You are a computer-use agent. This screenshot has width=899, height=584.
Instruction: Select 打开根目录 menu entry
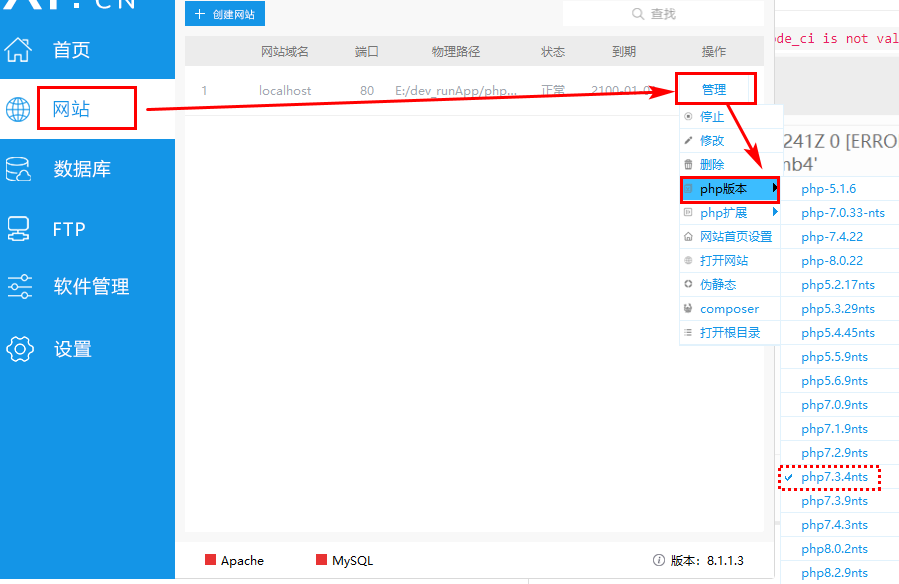[x=730, y=332]
